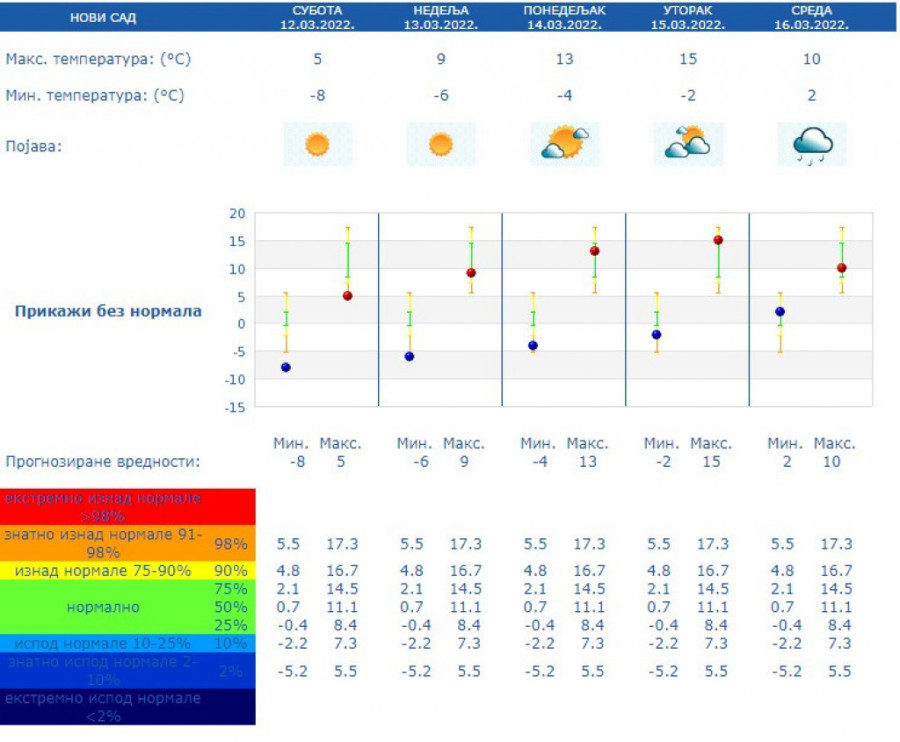Click the sunny icon for Saturday 12.03.2022
Image resolution: width=900 pixels, height=742 pixels.
point(317,144)
